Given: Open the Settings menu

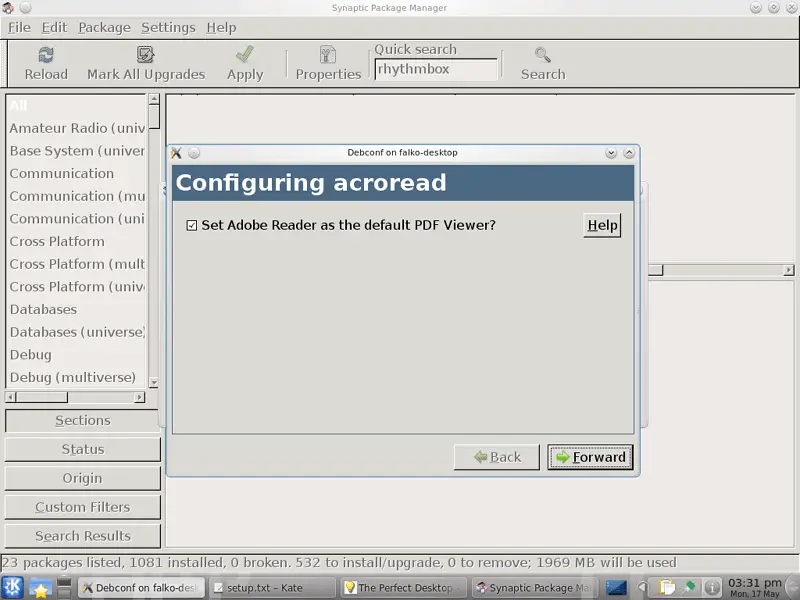Looking at the screenshot, I should click(x=168, y=28).
